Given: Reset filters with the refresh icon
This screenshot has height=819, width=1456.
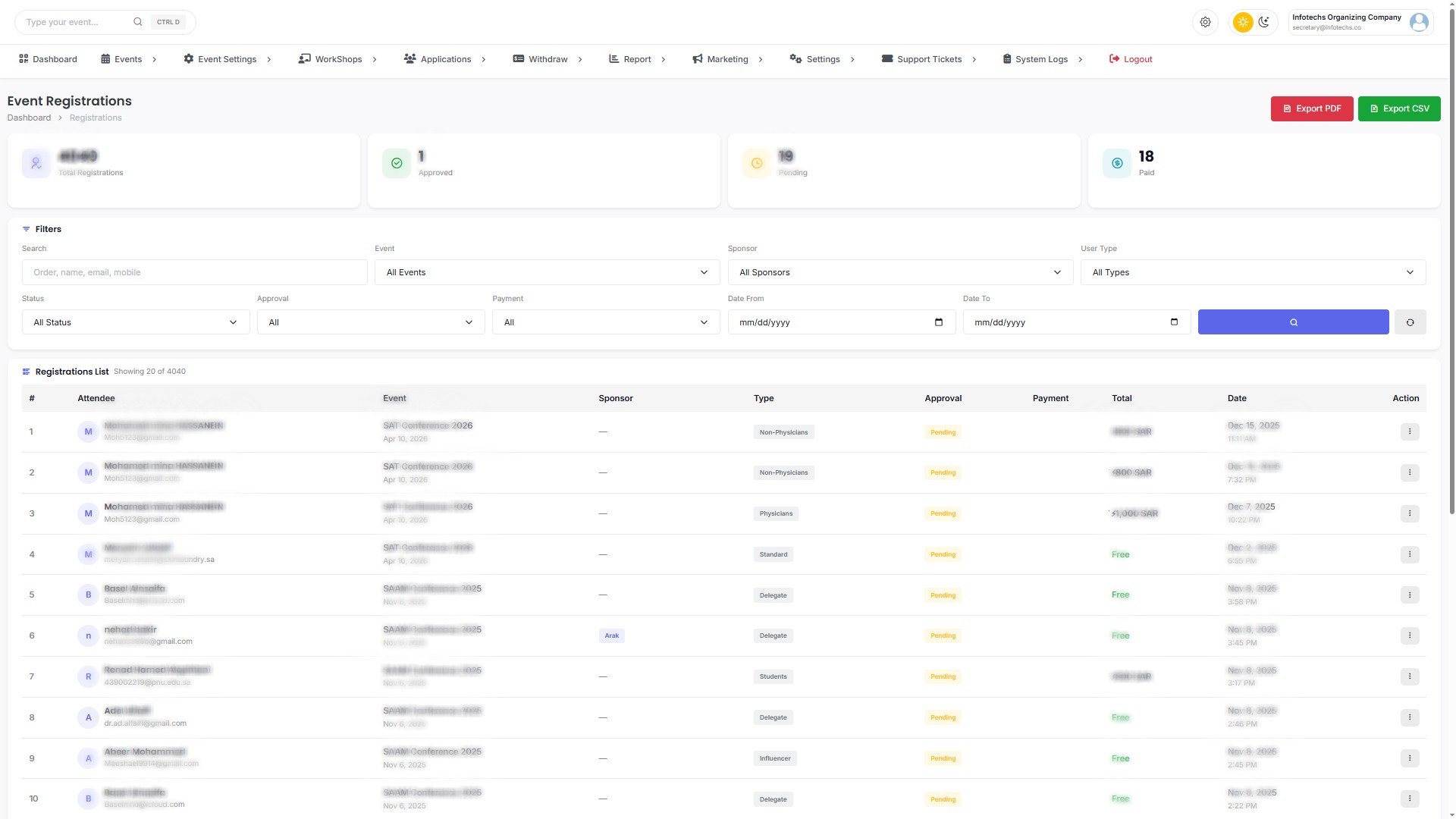Looking at the screenshot, I should point(1410,322).
